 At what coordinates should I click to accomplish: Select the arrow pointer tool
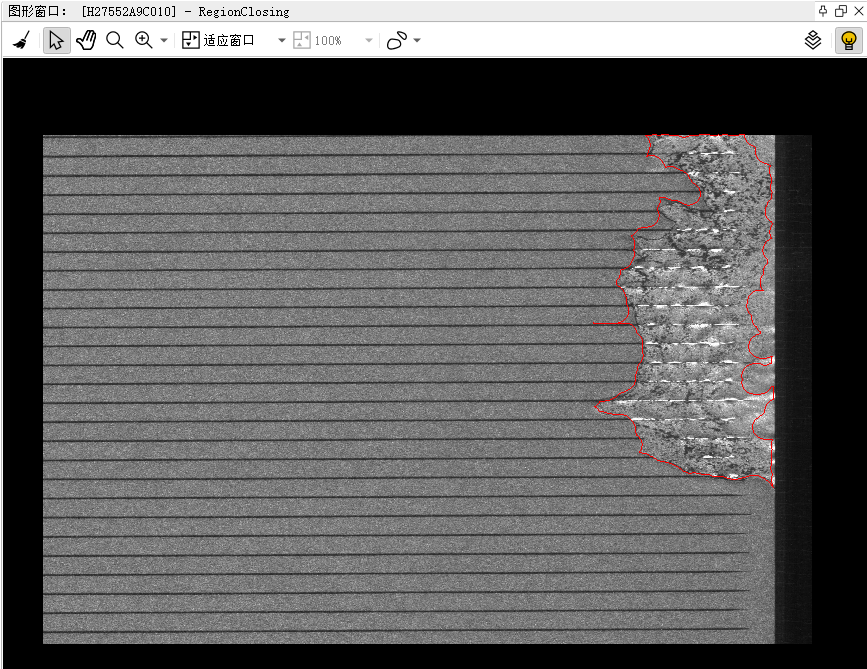56,41
